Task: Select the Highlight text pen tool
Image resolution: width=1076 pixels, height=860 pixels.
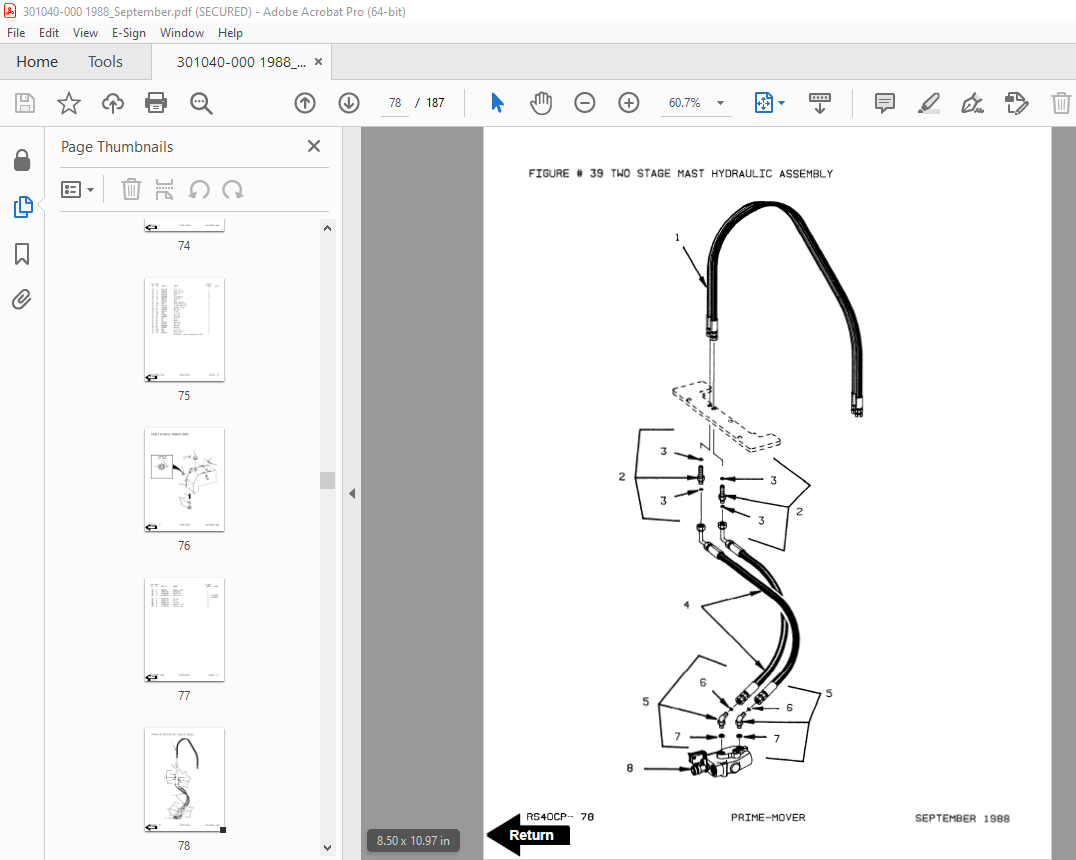Action: click(928, 103)
